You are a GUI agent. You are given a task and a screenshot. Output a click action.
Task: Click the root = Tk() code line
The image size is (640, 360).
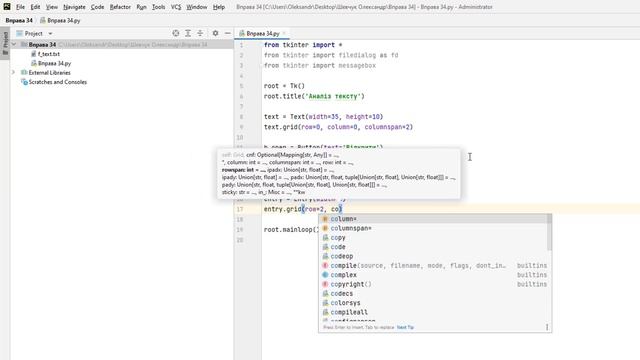284,86
